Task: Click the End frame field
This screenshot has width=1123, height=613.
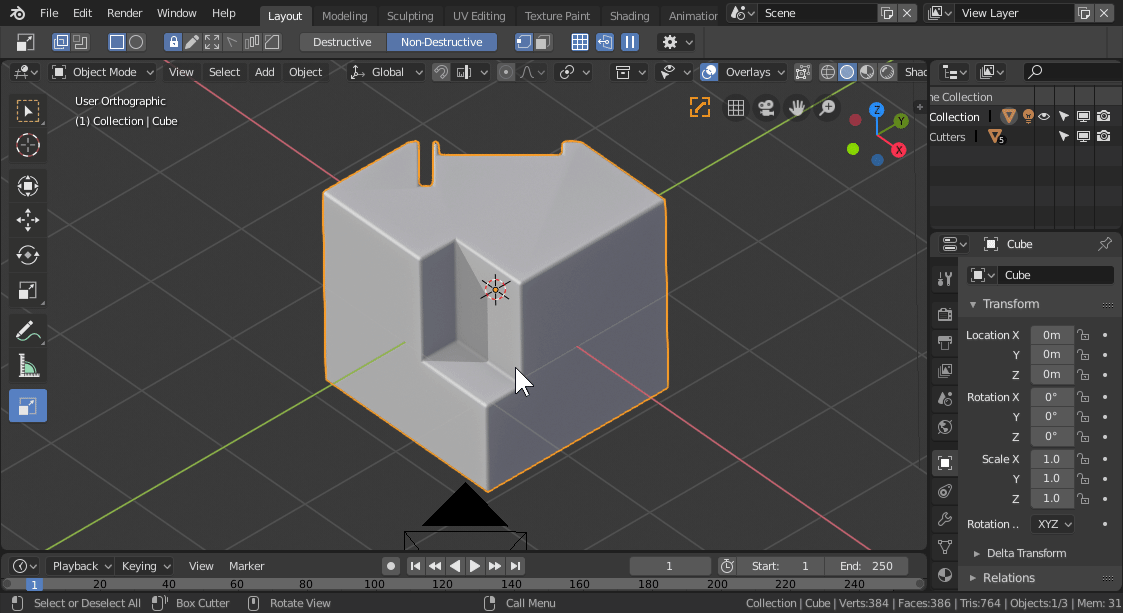Action: 868,566
